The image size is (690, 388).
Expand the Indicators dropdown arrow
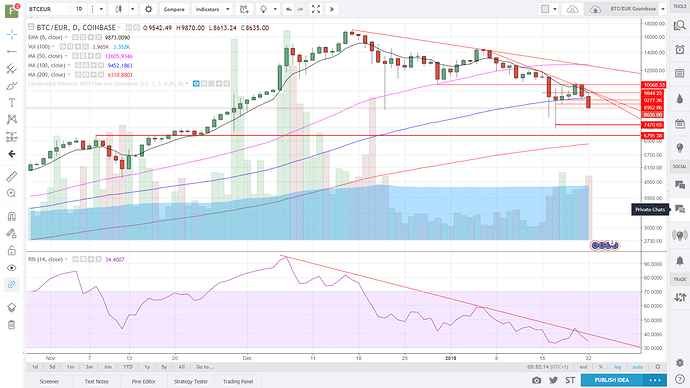coord(228,9)
